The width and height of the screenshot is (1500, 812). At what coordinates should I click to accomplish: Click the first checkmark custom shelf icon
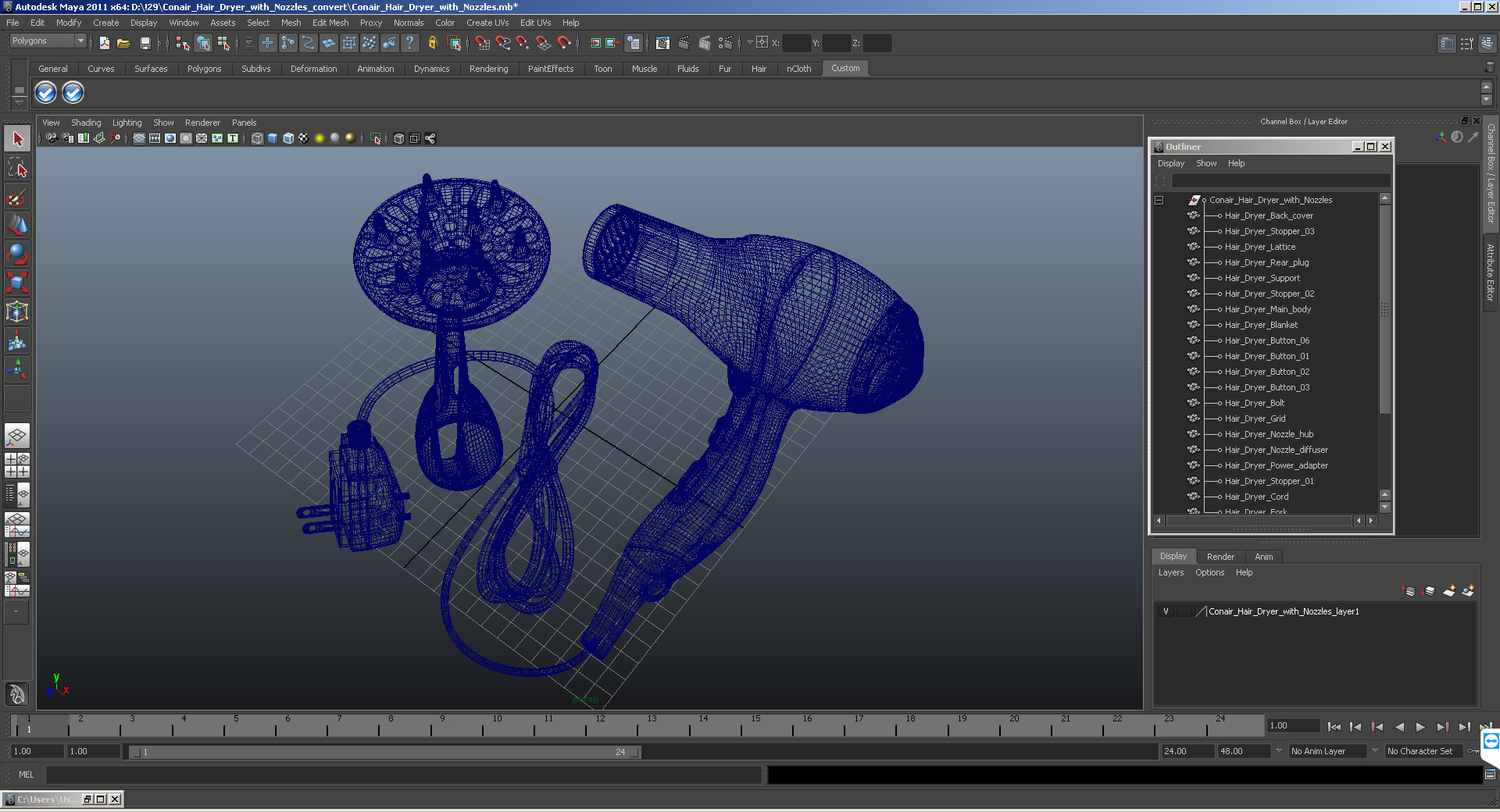tap(45, 93)
